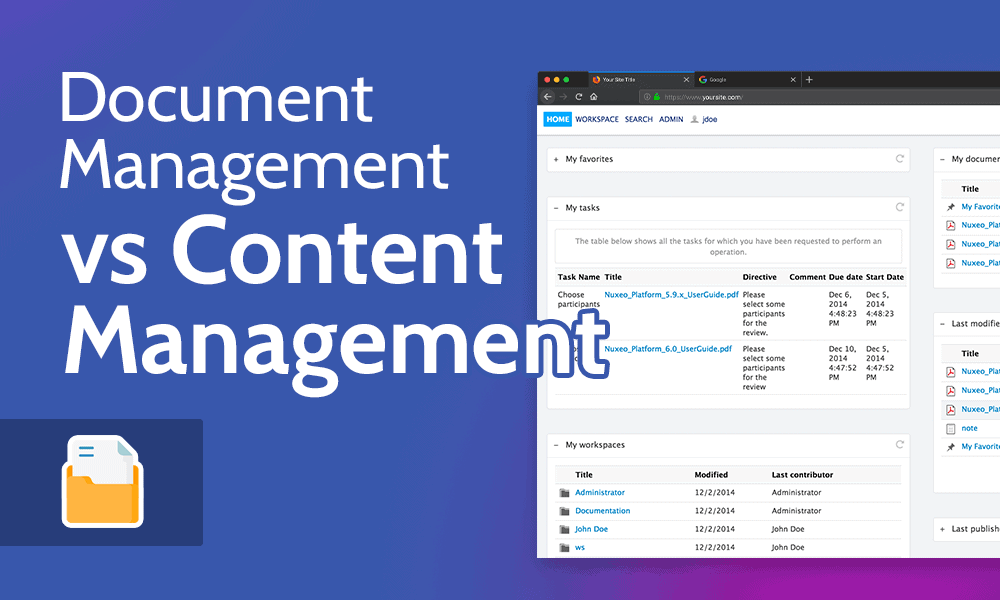Click the note document icon in Last modified panel

pos(949,428)
